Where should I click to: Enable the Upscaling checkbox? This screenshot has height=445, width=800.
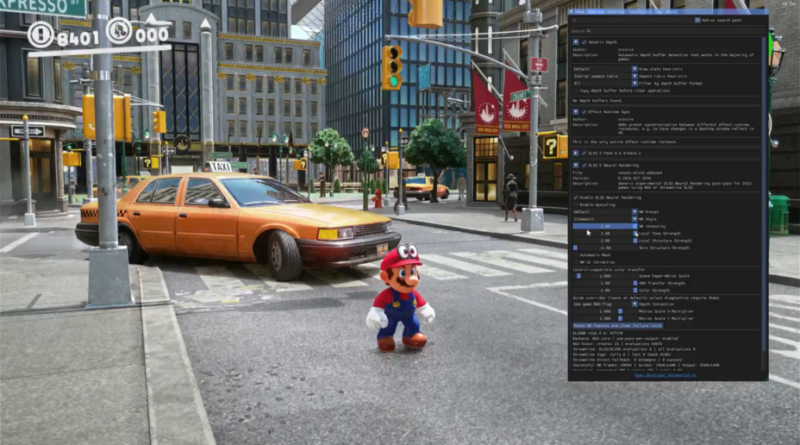[x=576, y=205]
